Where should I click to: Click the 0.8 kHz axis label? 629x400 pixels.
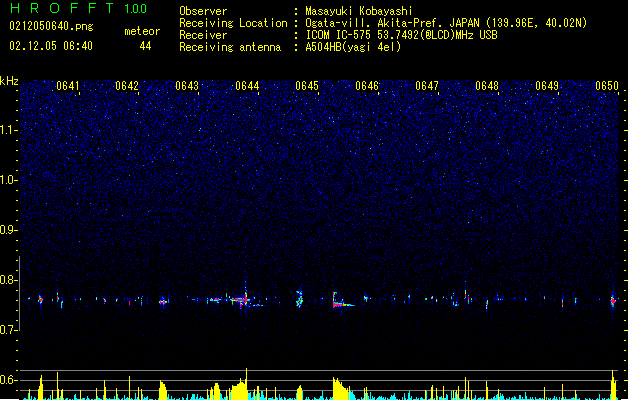tap(8, 280)
